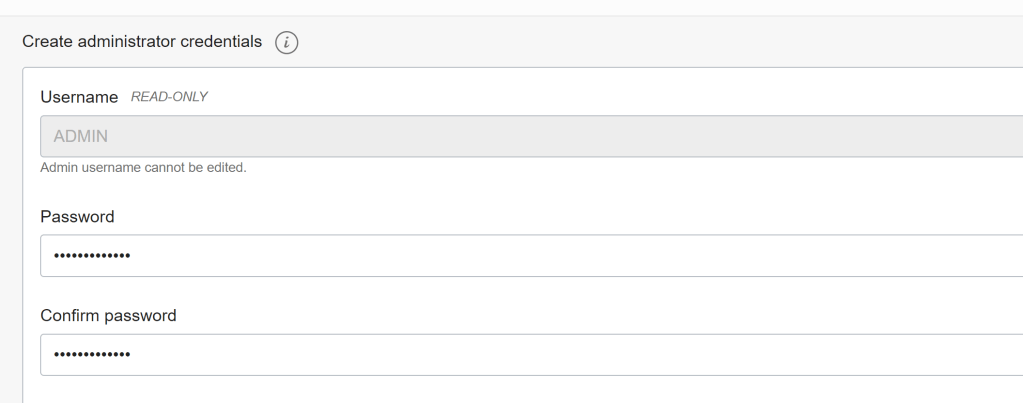Place cursor after the last Password dot

pyautogui.click(x=132, y=255)
